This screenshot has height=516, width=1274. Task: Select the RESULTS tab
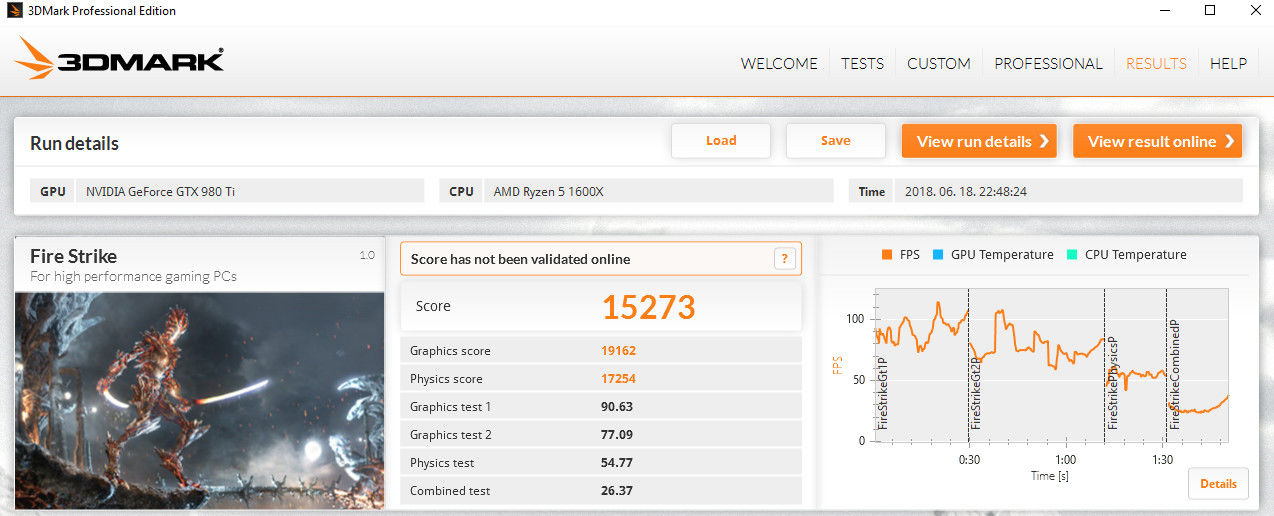(x=1156, y=63)
